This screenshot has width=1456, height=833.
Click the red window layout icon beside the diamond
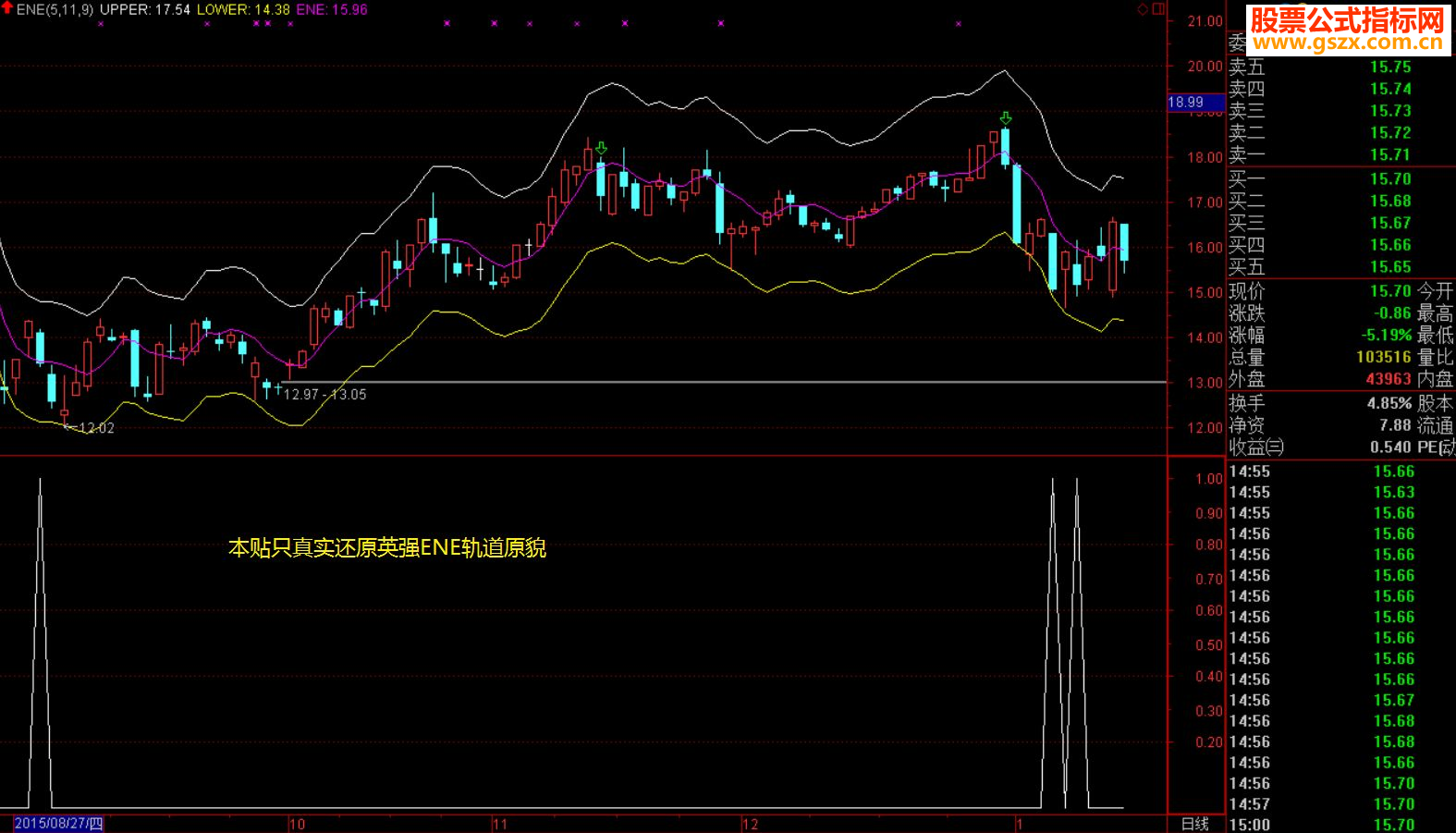pyautogui.click(x=1159, y=9)
